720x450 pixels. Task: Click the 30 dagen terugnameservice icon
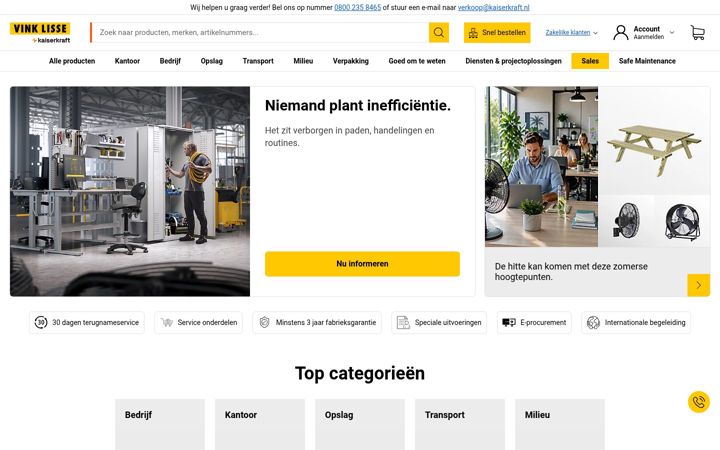pyautogui.click(x=41, y=322)
